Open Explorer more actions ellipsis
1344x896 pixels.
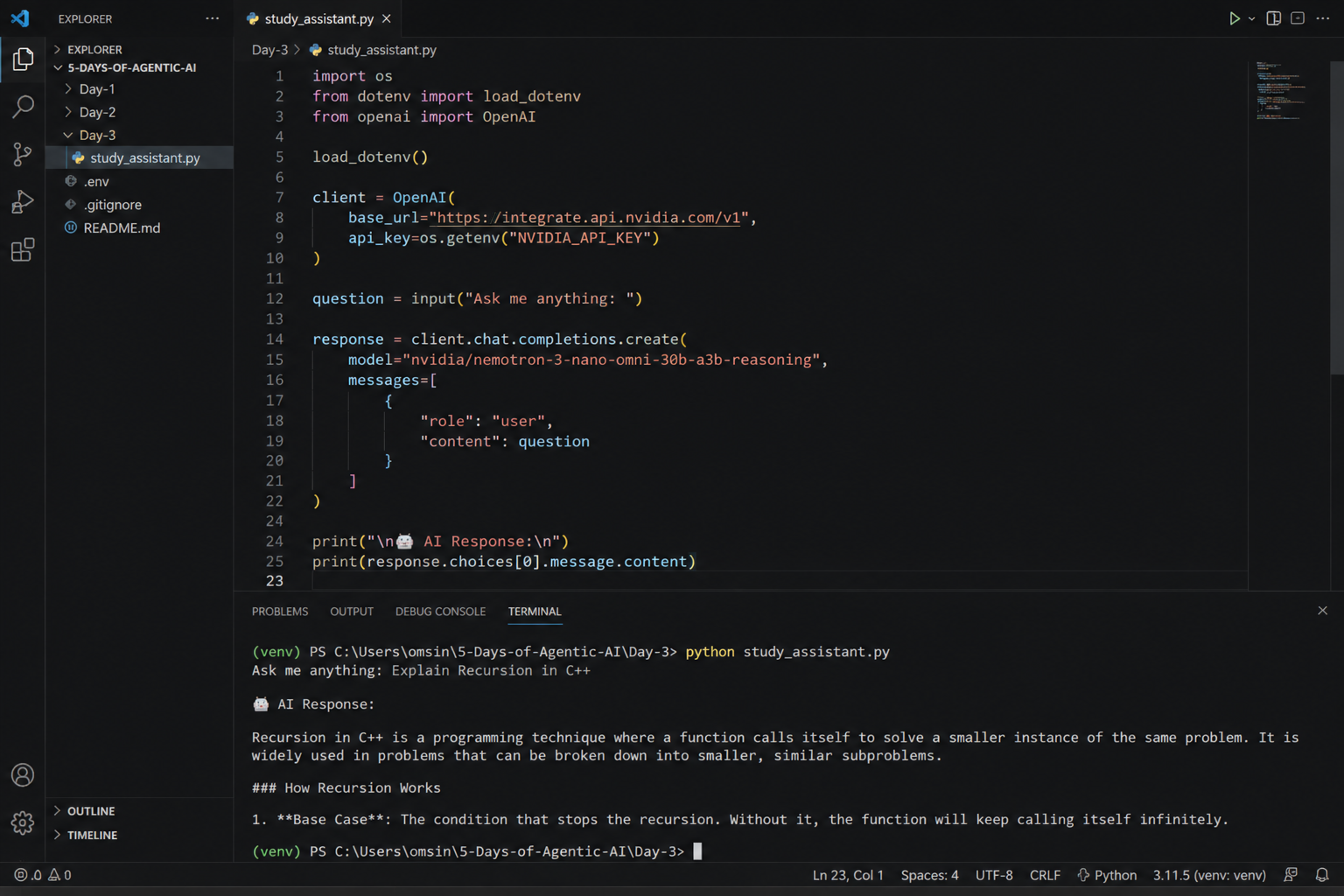point(212,18)
